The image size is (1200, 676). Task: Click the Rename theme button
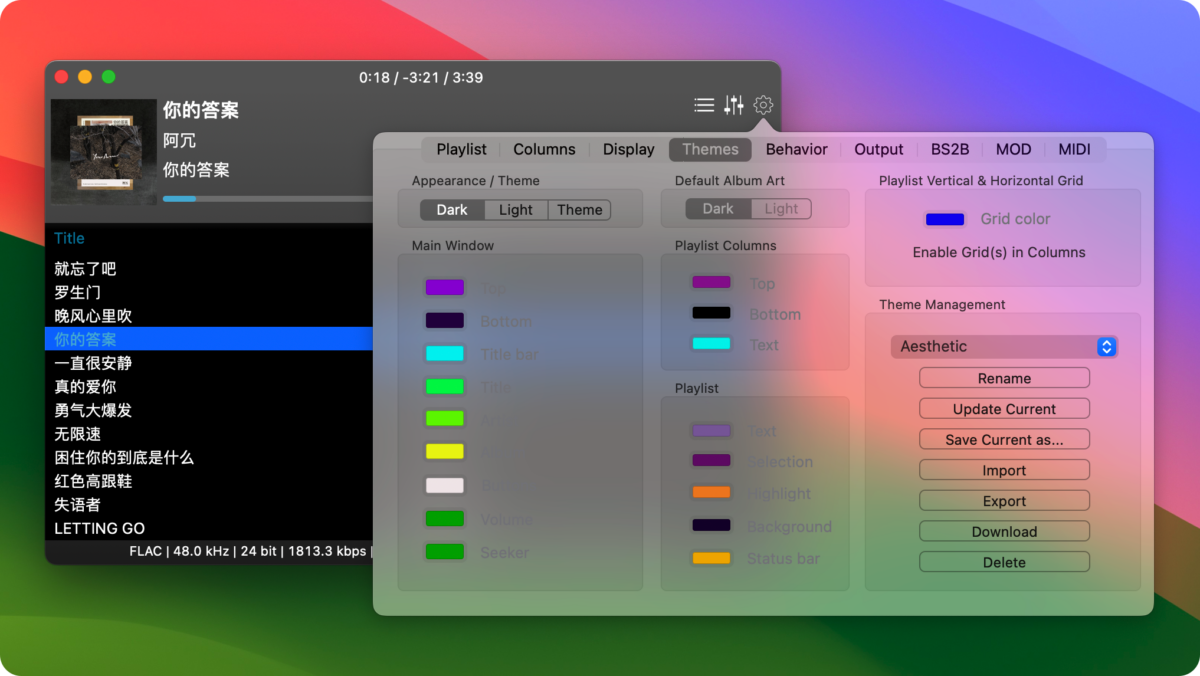[x=1004, y=378]
